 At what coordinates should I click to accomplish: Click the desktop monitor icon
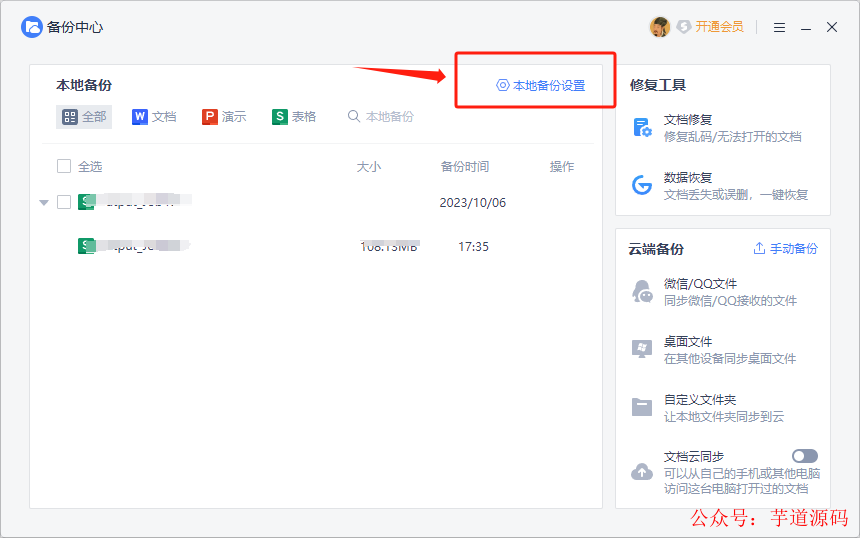642,349
